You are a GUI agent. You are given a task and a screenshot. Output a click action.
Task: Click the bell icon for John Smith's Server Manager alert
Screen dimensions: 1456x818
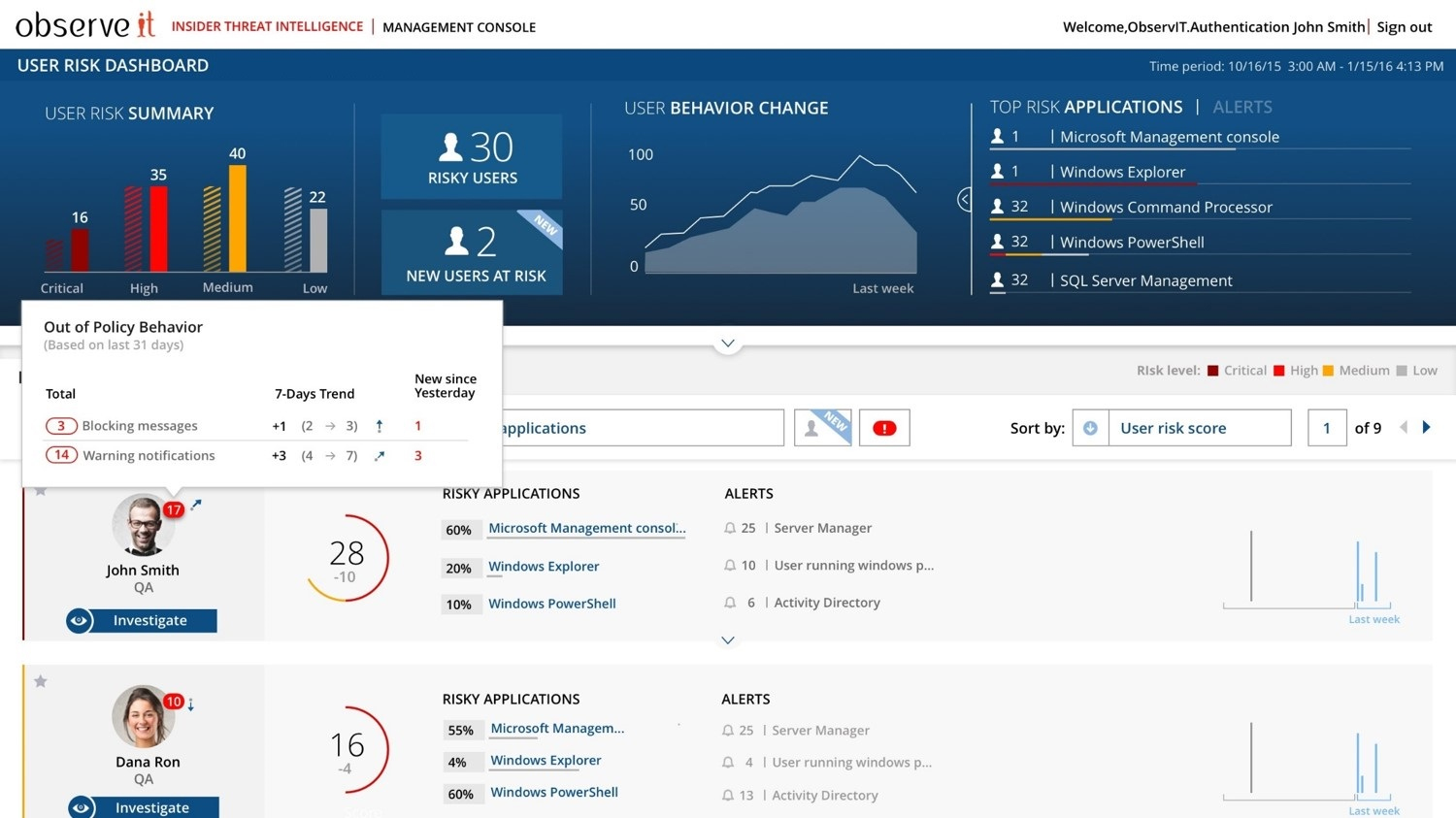(x=730, y=528)
